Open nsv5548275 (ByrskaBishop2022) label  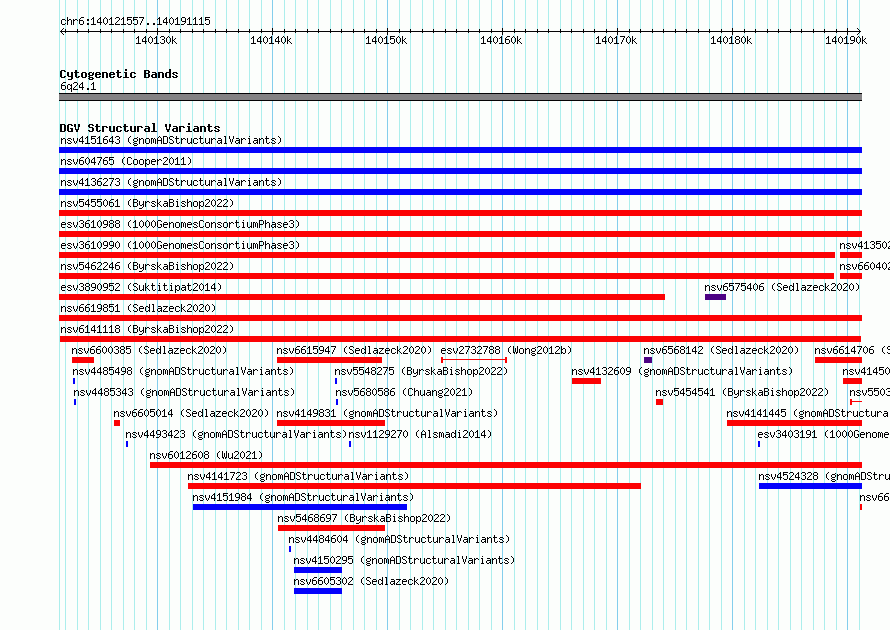(x=421, y=371)
